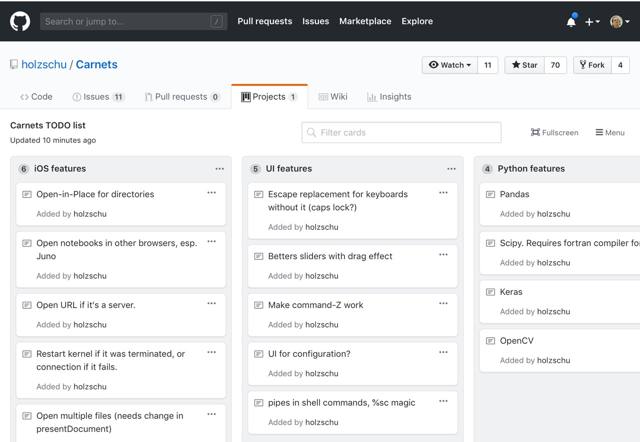Open options for Open-in-Place for directories card
This screenshot has width=640, height=442.
pyautogui.click(x=211, y=193)
